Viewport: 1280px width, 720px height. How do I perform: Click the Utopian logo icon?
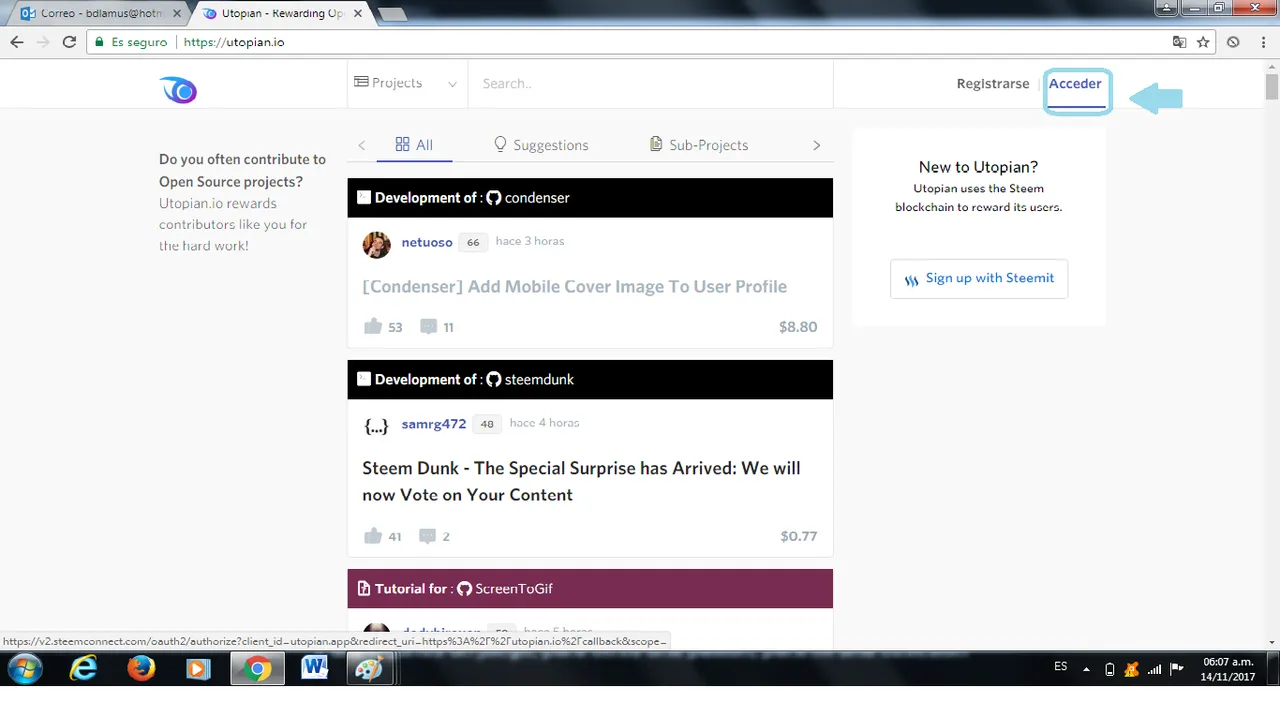pyautogui.click(x=178, y=90)
